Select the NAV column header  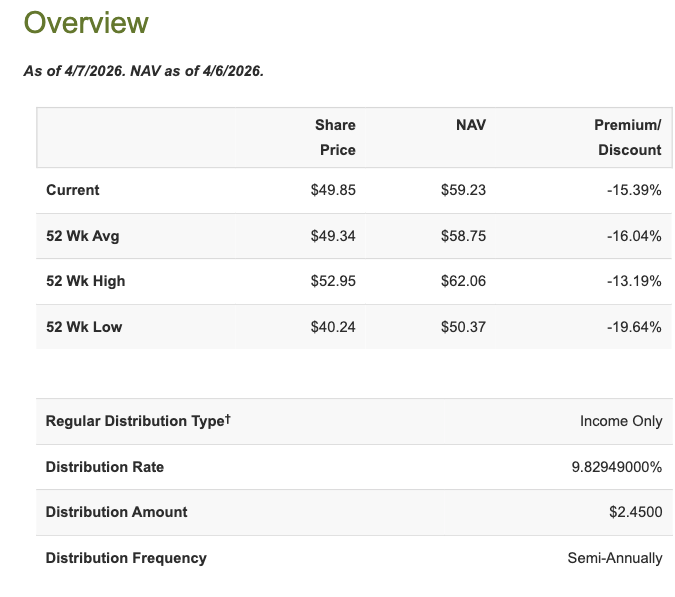click(x=470, y=125)
